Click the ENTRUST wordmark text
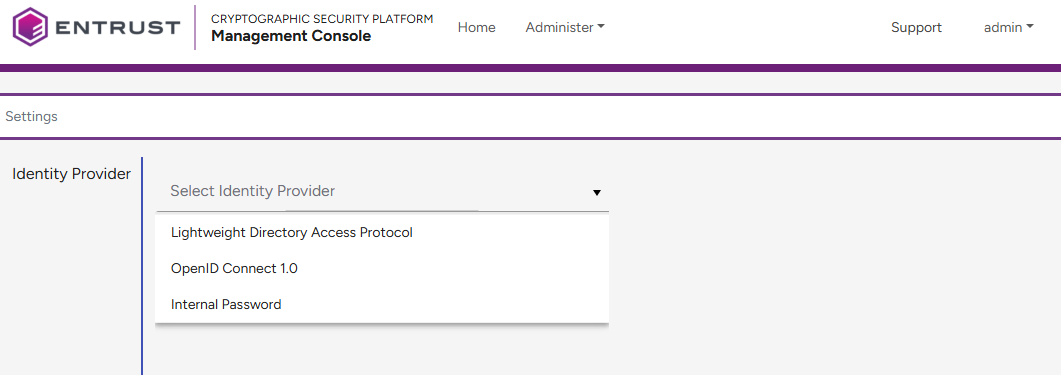This screenshot has height=375, width=1061. pos(118,27)
